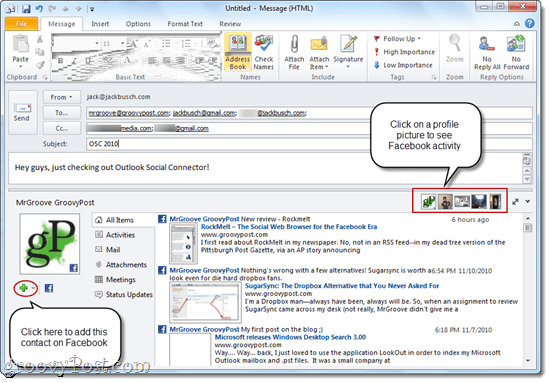This screenshot has width=550, height=383.
Task: Open Windows Desktop Search 3.00 link
Action: tap(290, 337)
